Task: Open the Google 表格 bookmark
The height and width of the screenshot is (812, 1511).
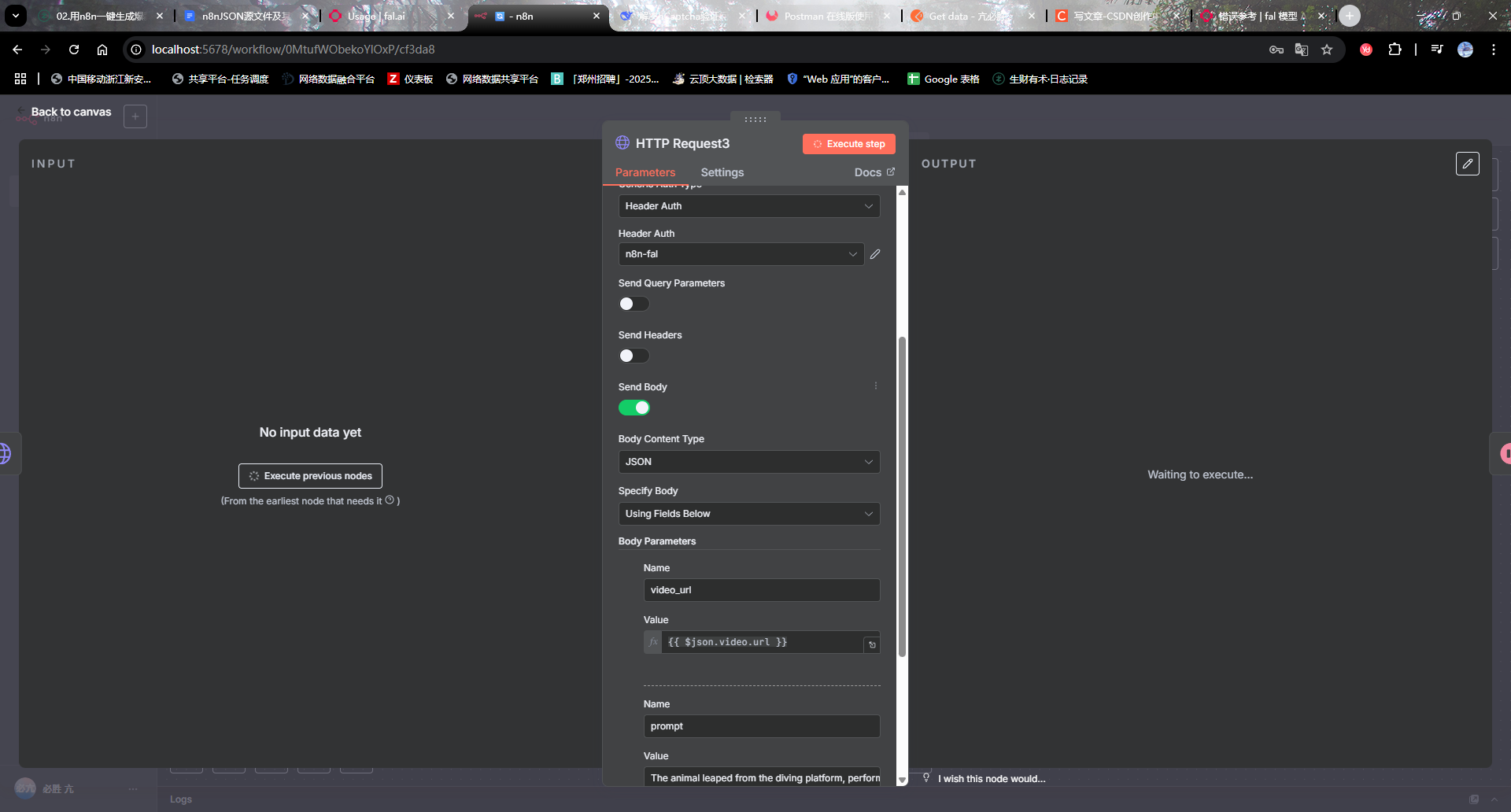Action: 944,79
